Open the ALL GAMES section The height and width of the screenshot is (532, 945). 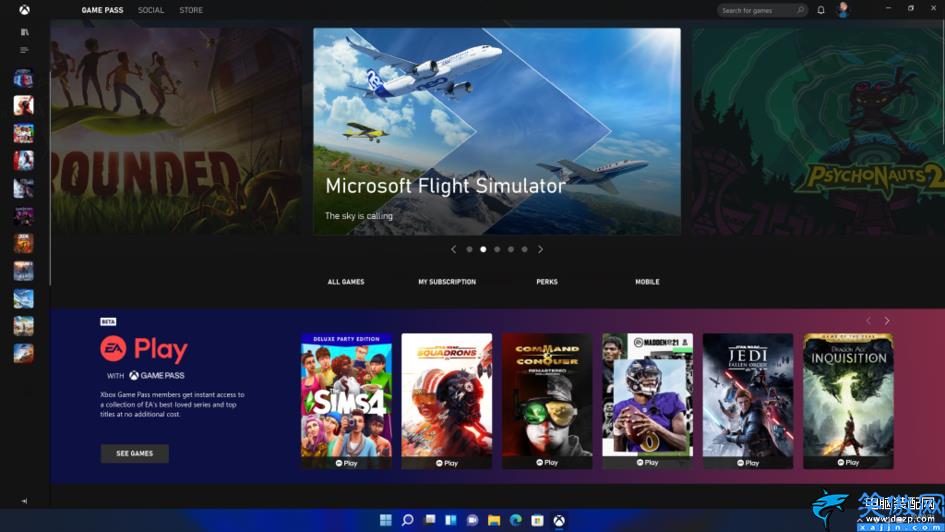click(346, 282)
